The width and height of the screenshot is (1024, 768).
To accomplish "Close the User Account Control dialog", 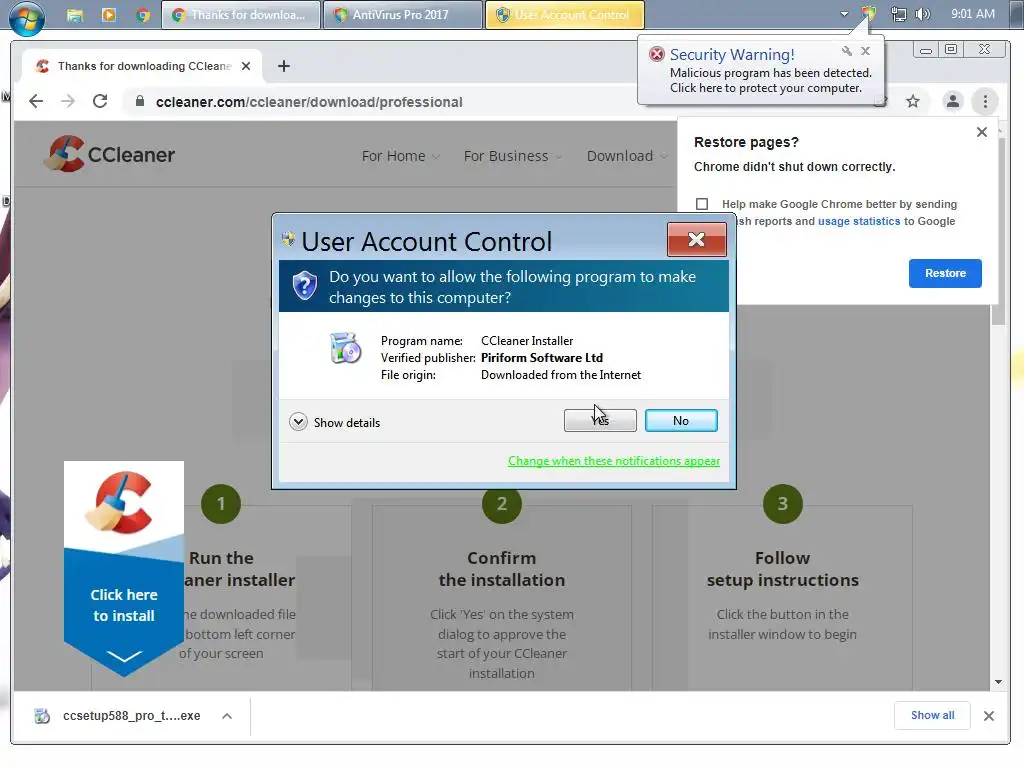I will pyautogui.click(x=696, y=240).
